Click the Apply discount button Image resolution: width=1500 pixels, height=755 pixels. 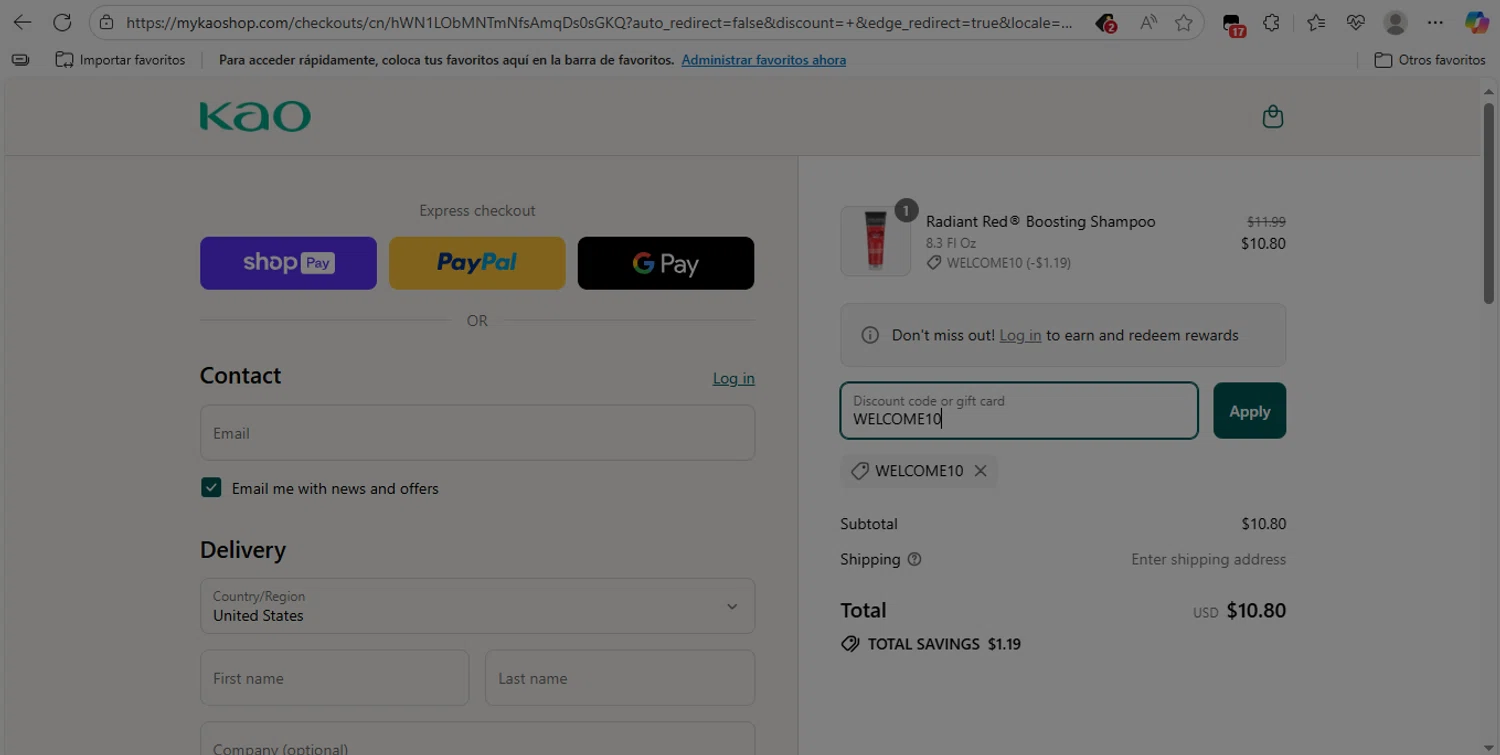coord(1249,411)
